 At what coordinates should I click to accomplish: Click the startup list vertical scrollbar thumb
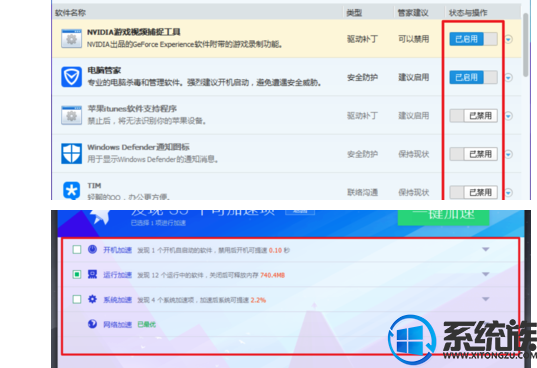click(525, 45)
